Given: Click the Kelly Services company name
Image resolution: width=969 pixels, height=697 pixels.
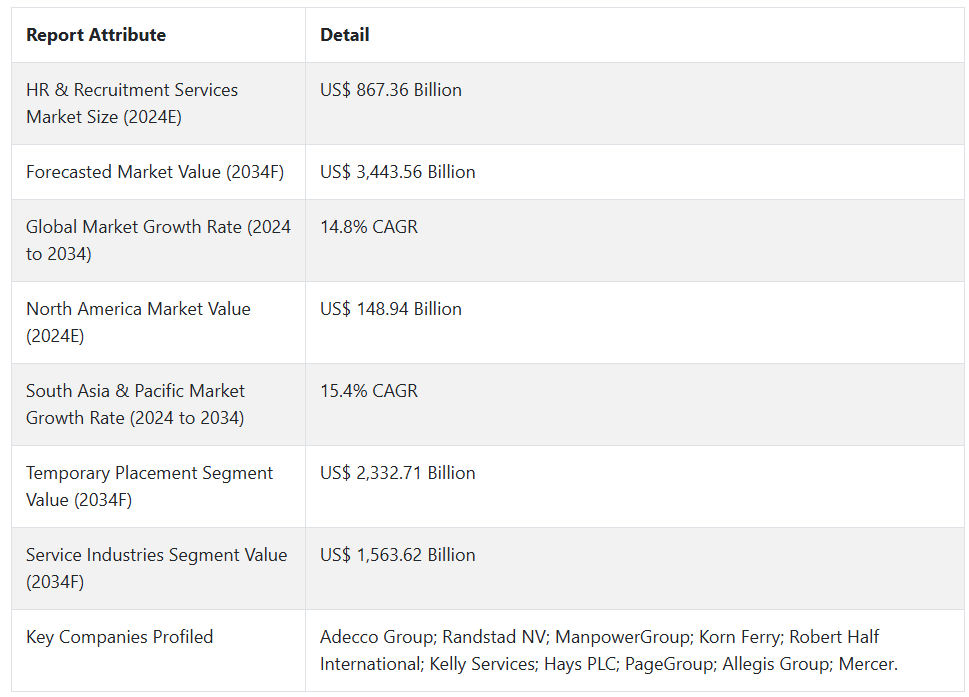Looking at the screenshot, I should [483, 664].
